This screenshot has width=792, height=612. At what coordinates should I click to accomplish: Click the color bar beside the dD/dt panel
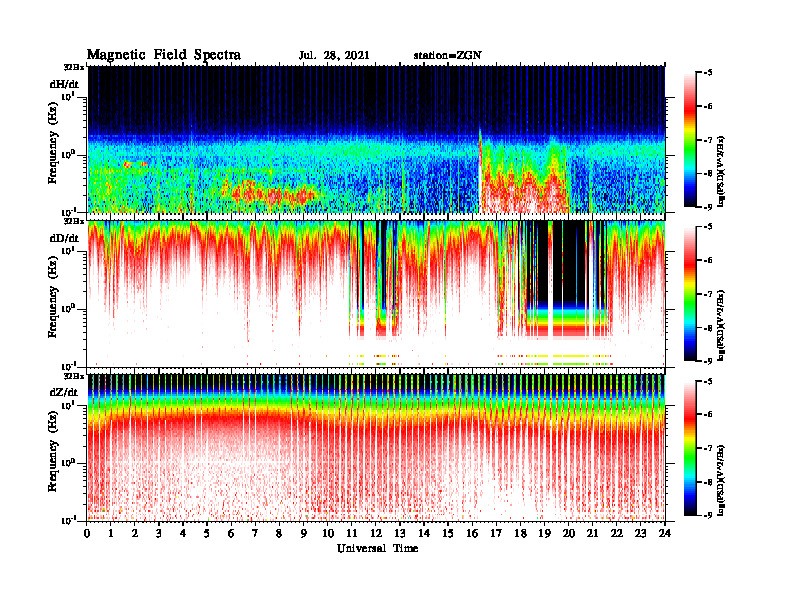tap(690, 294)
